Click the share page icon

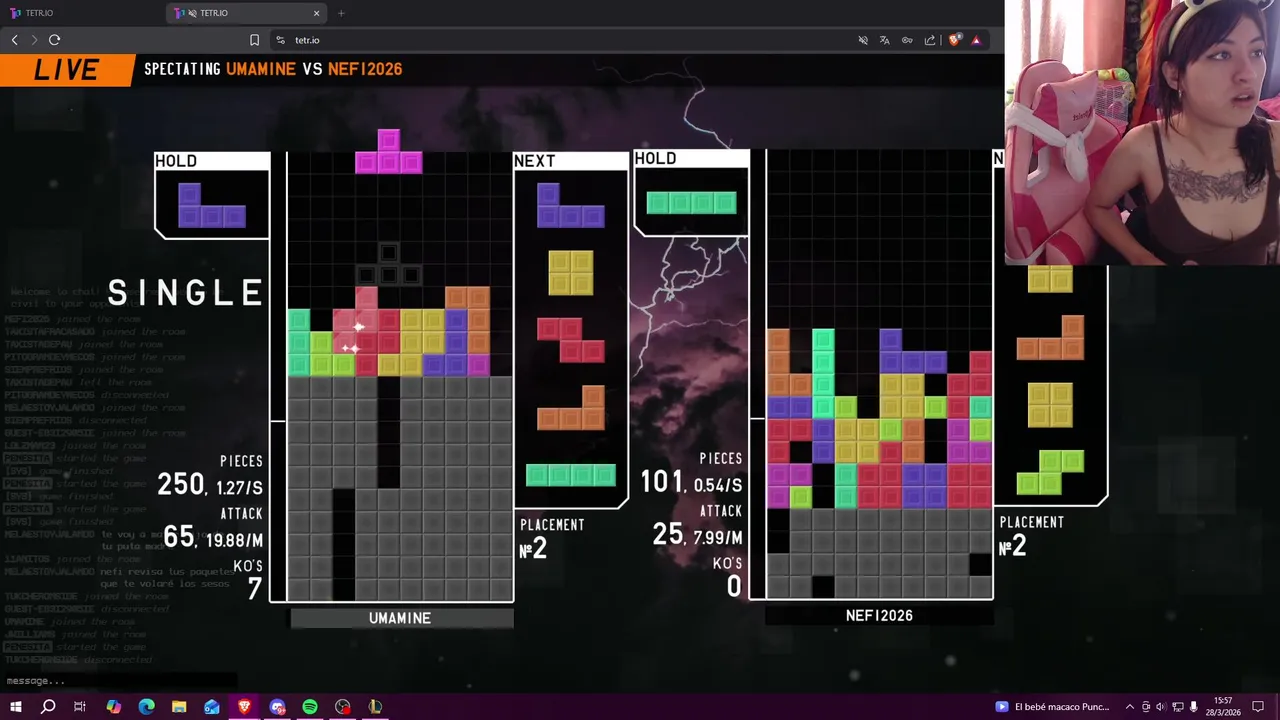[x=930, y=40]
